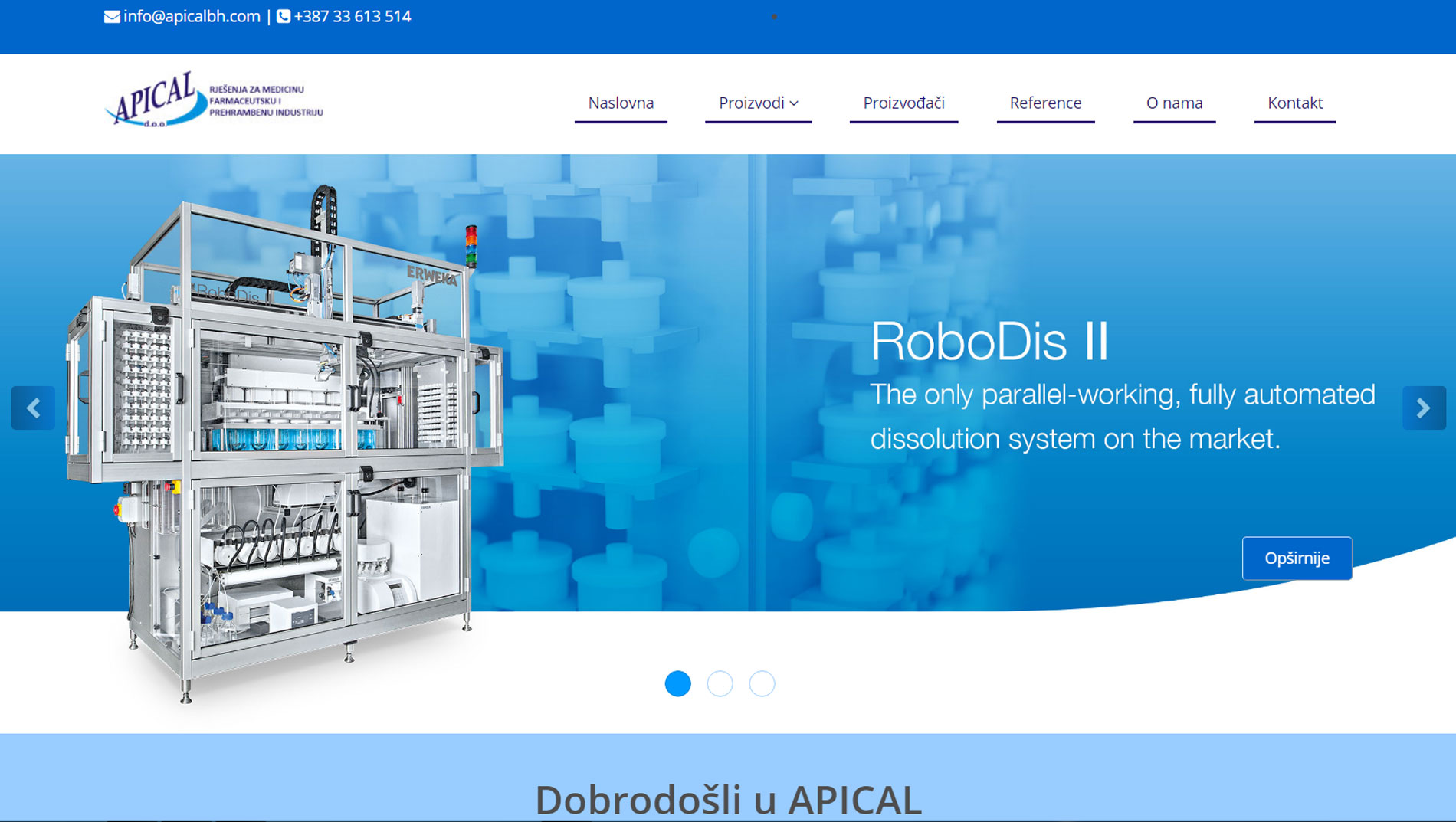Click the chevron arrow next to Proizvodi
1456x822 pixels.
pos(794,103)
